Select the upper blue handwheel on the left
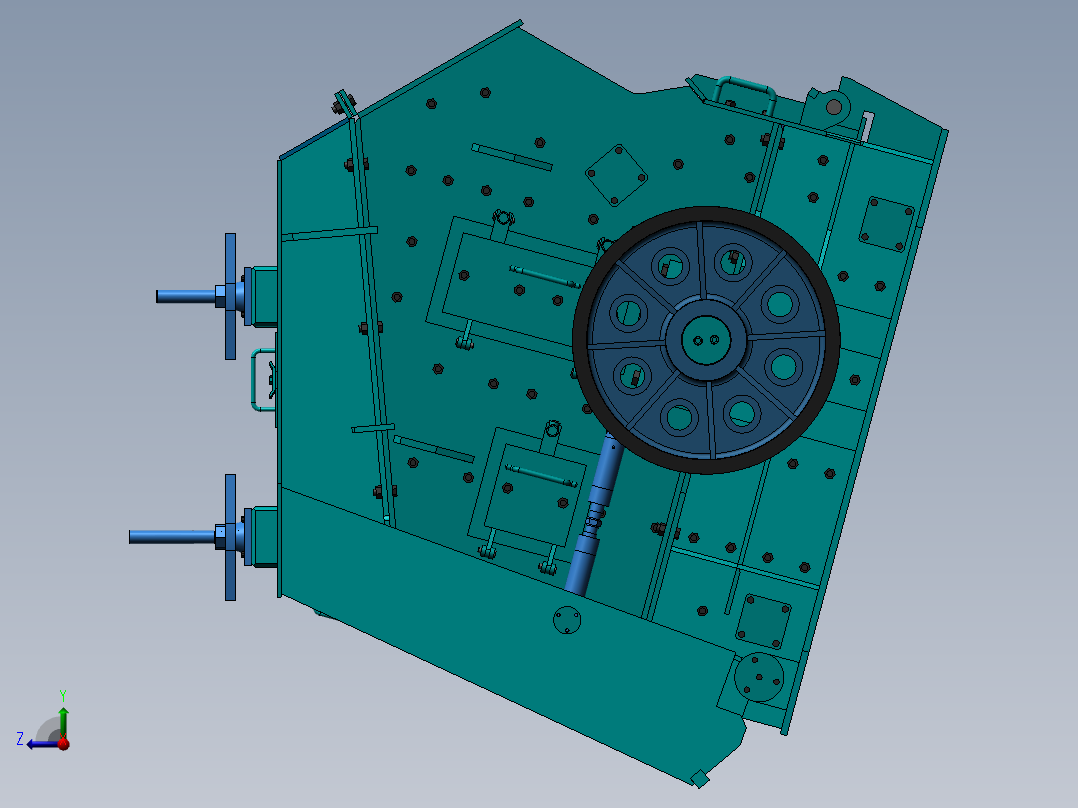Viewport: 1078px width, 808px height. coord(230,296)
